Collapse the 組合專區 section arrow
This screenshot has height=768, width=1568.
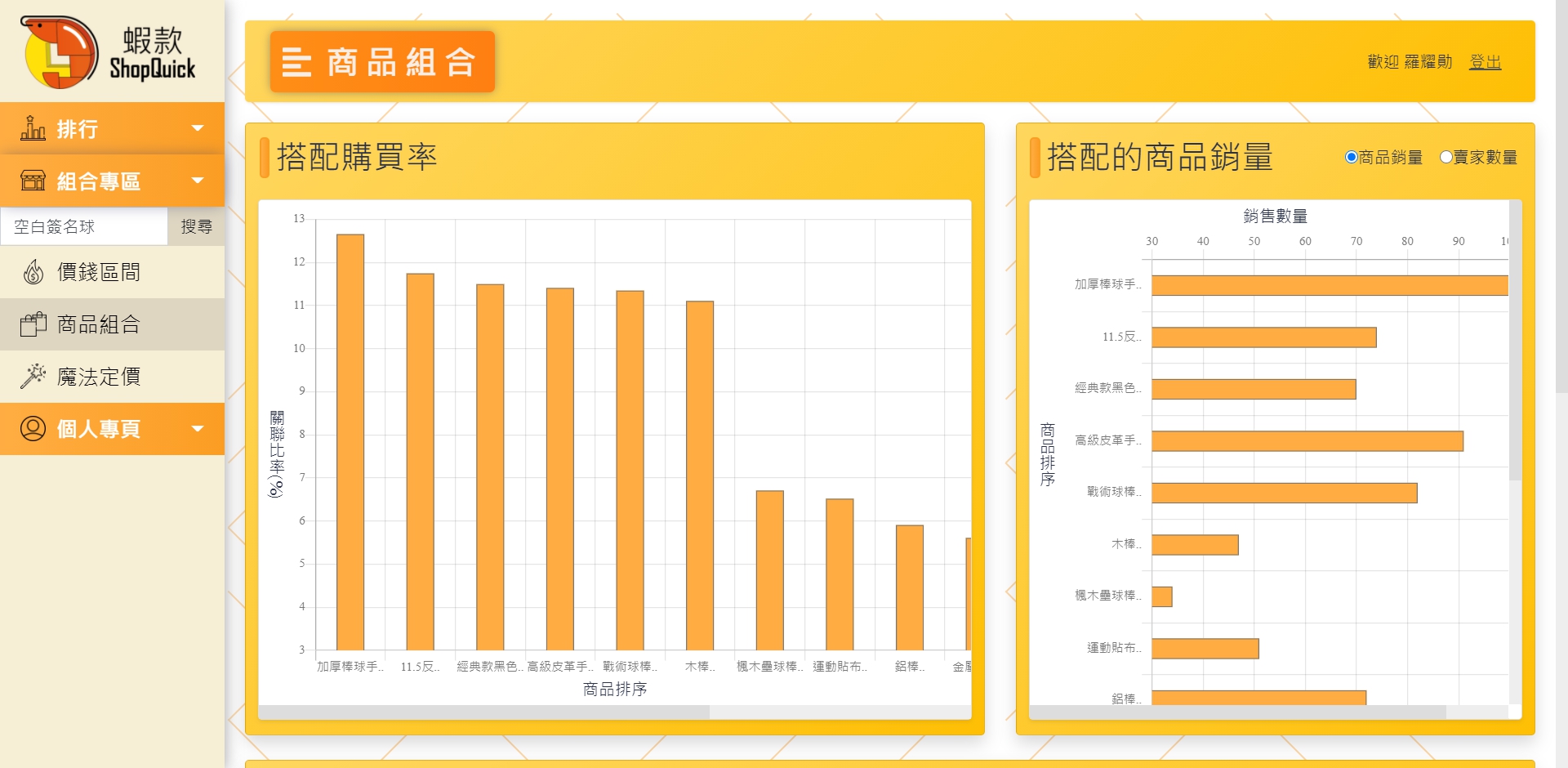tap(197, 181)
